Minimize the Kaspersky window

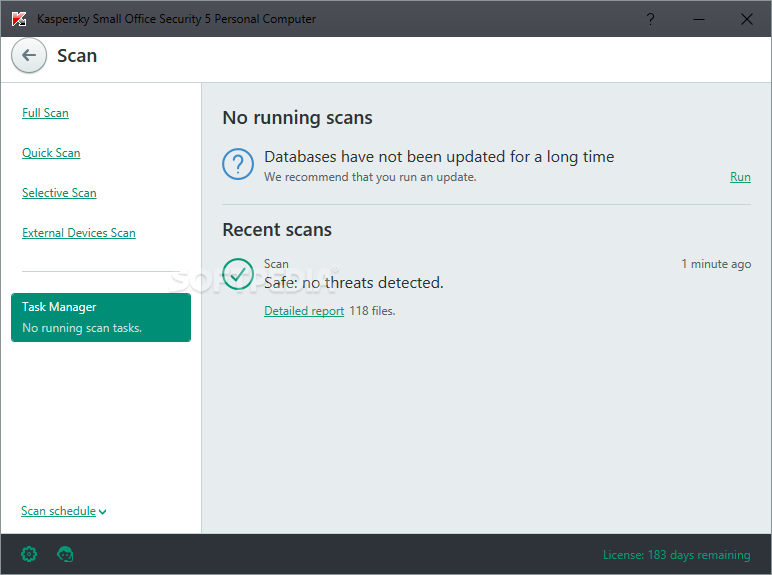tap(699, 19)
